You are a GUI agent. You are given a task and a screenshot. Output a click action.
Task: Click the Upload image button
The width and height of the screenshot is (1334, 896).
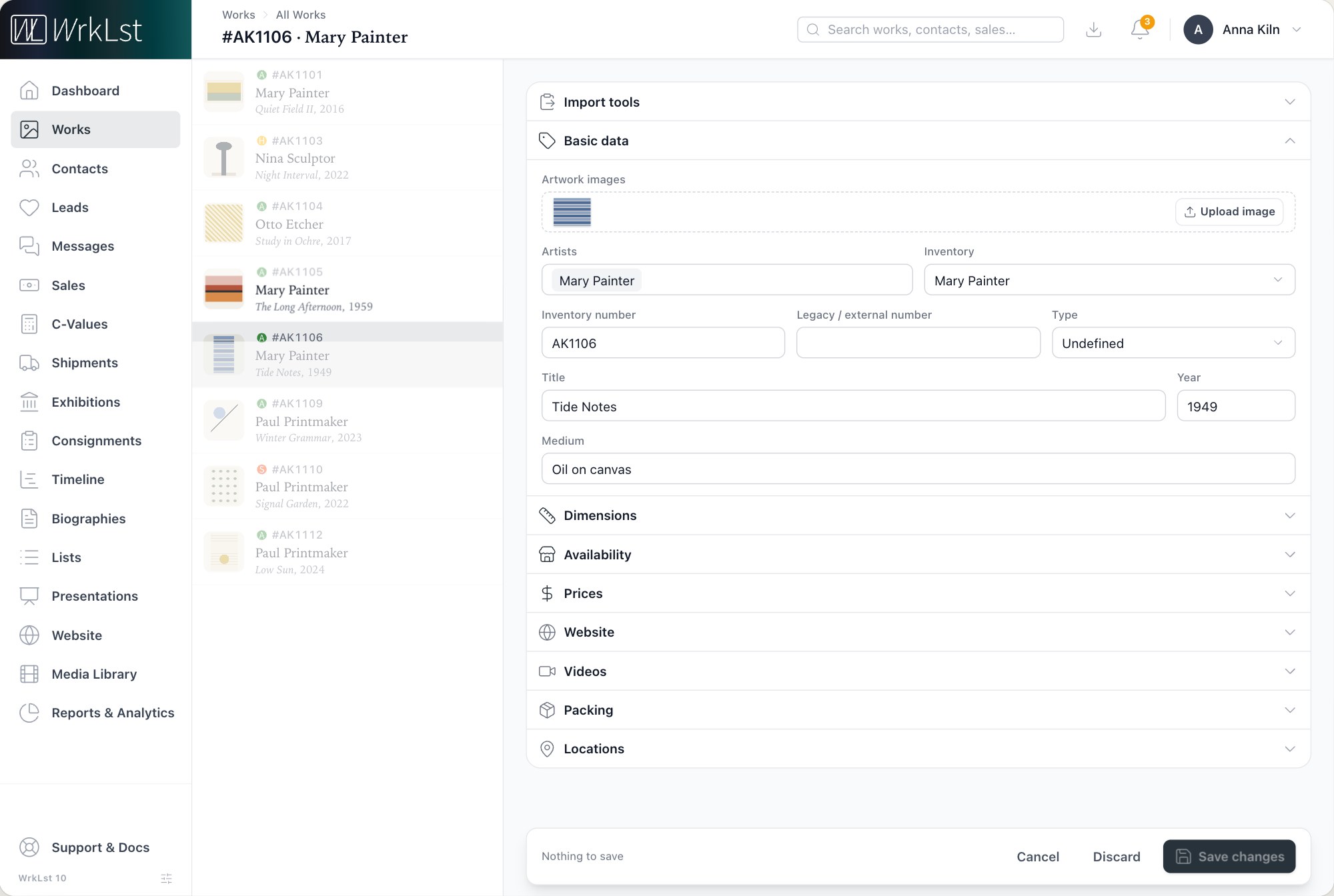click(x=1229, y=211)
